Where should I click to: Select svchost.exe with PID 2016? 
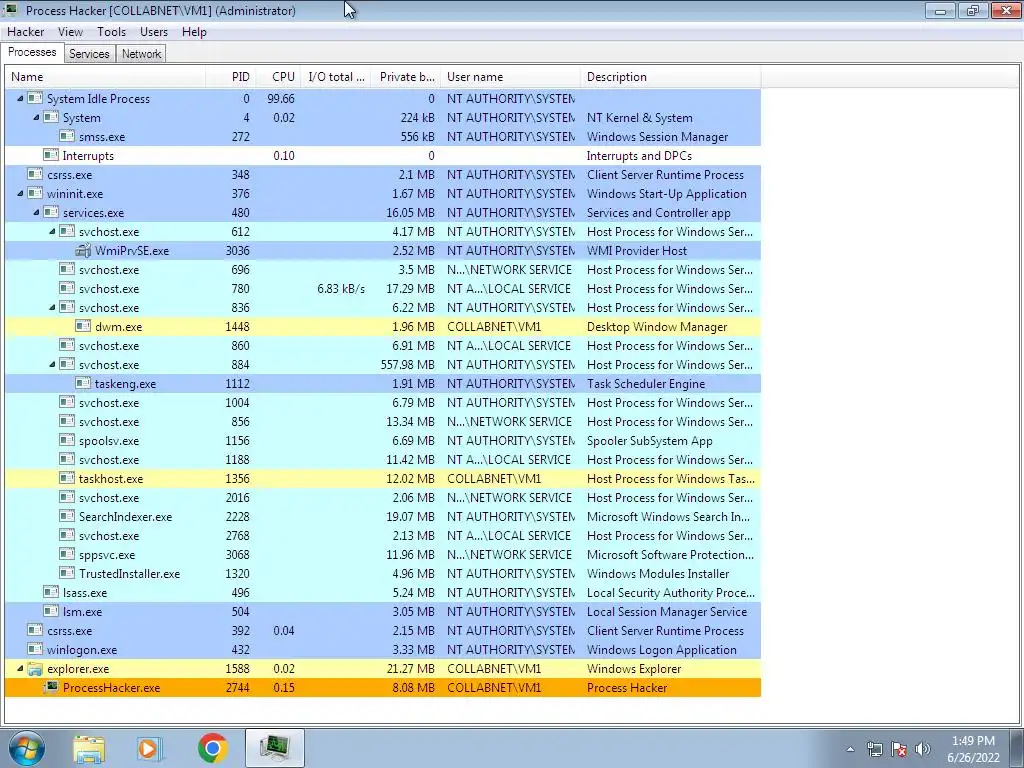[x=383, y=498]
